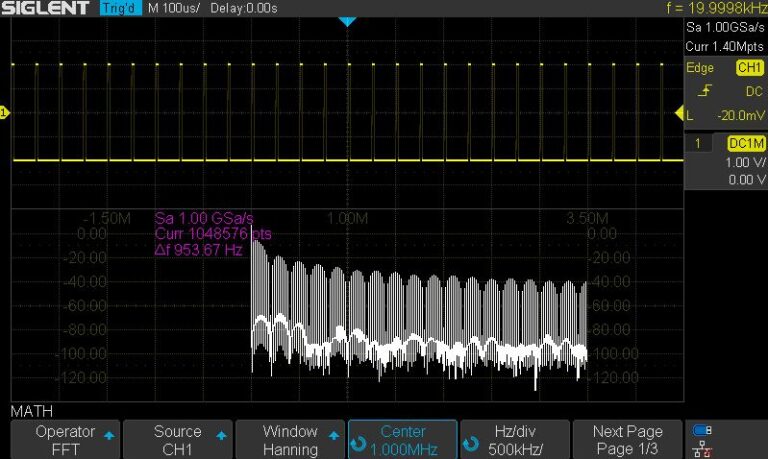This screenshot has width=768, height=459.
Task: Click the channel 1 number box
Action: pos(698,144)
